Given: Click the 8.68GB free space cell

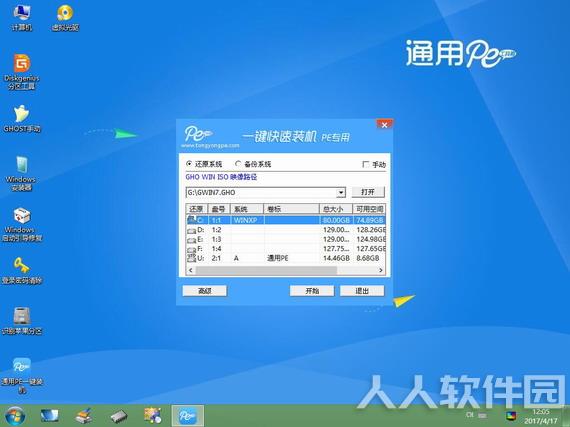Looking at the screenshot, I should (368, 258).
